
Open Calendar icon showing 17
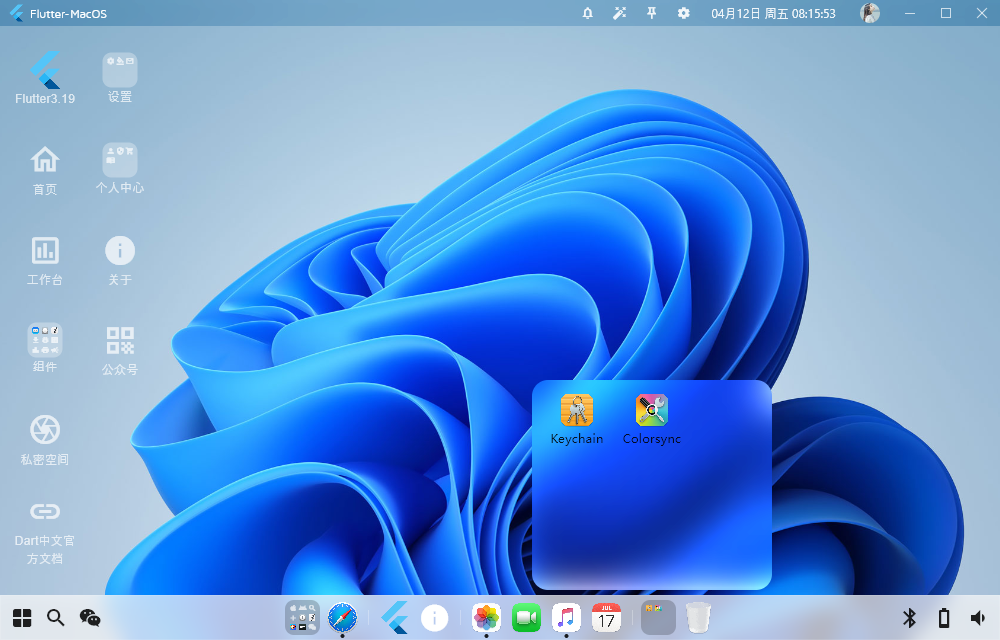(x=606, y=617)
